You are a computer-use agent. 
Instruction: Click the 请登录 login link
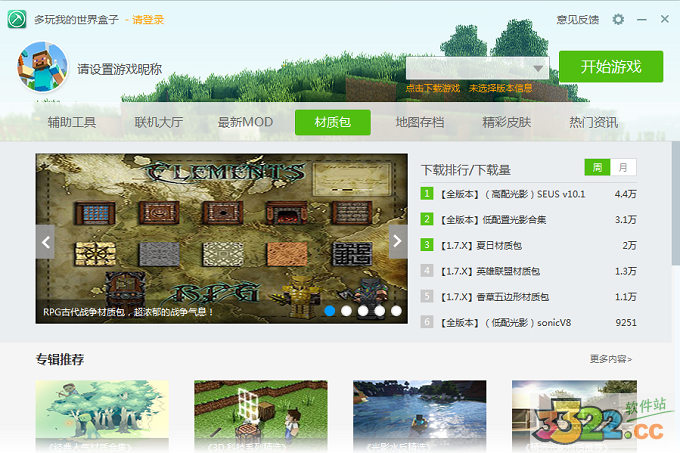[x=148, y=20]
